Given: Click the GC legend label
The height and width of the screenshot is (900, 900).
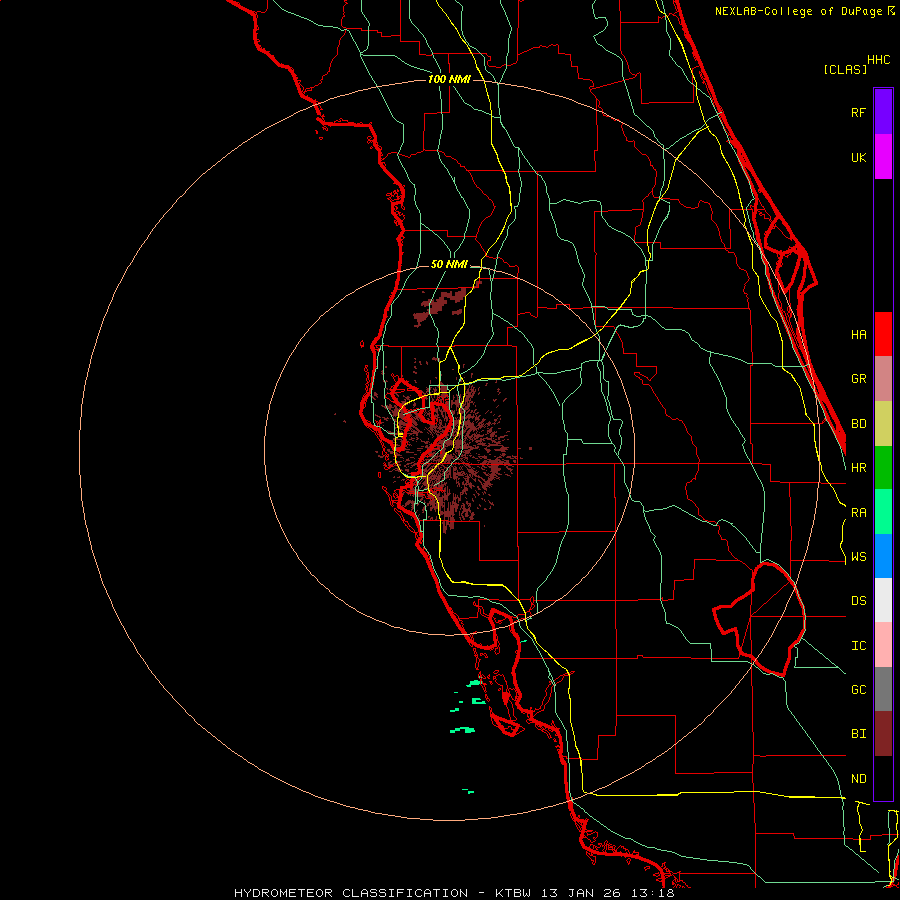Looking at the screenshot, I should tap(858, 690).
